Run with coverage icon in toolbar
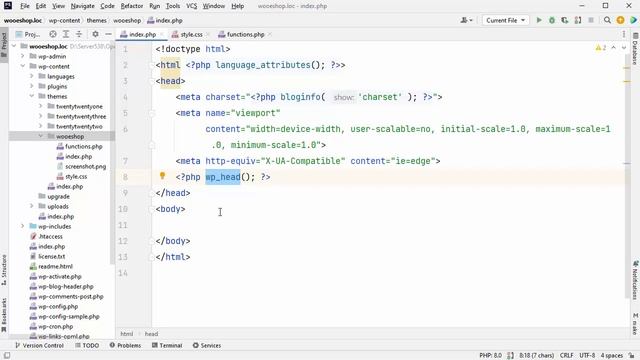The width and height of the screenshot is (640, 360). [565, 20]
